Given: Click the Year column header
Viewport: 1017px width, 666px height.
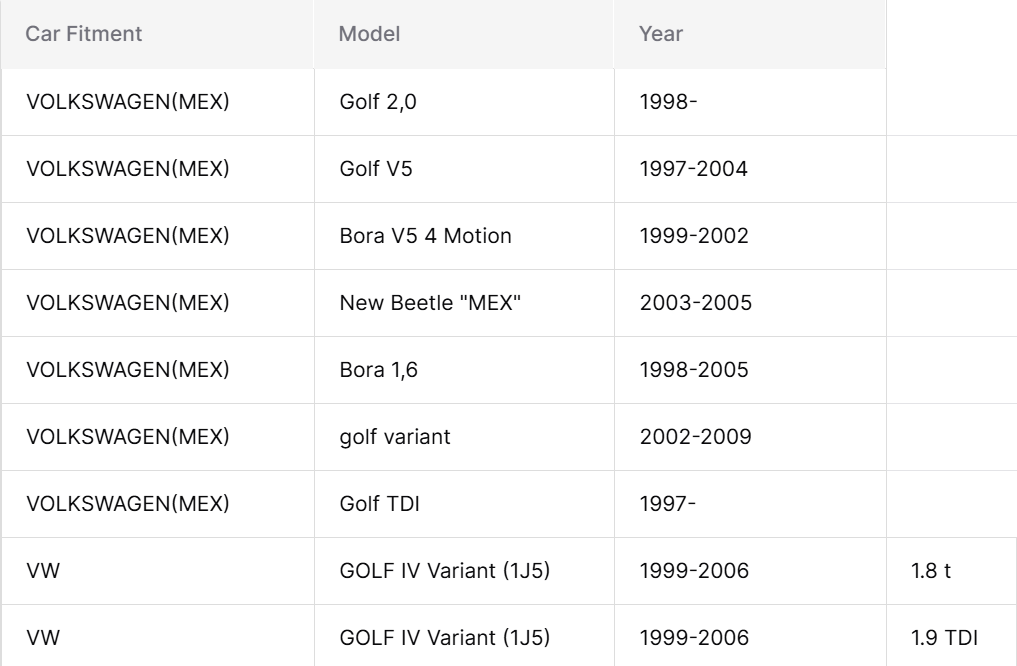Looking at the screenshot, I should point(750,34).
